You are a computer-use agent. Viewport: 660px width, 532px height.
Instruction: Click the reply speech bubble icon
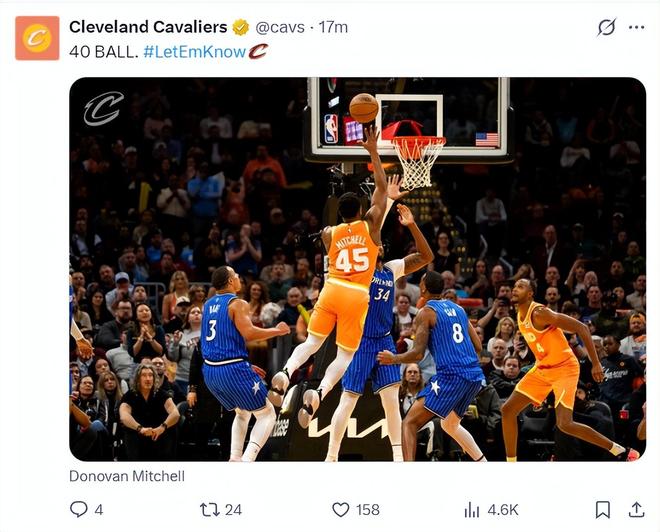pos(79,509)
